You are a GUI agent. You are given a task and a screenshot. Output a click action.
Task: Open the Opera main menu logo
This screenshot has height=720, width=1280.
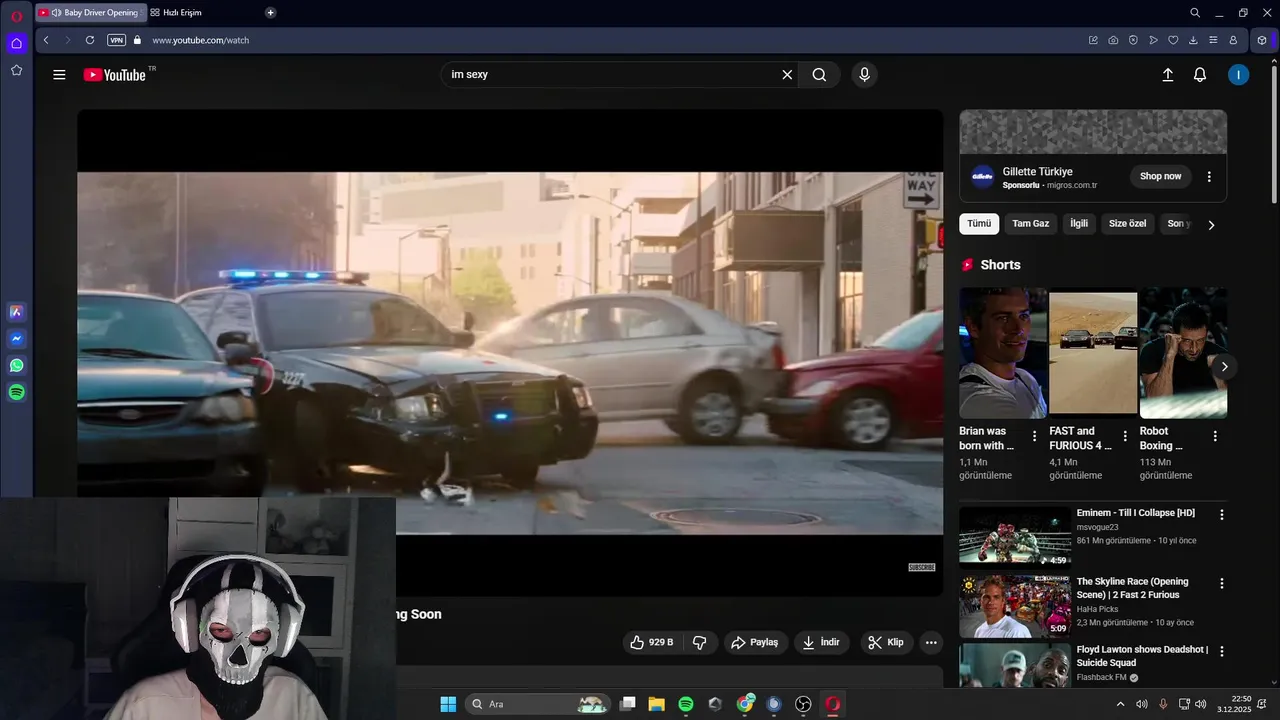pyautogui.click(x=16, y=16)
